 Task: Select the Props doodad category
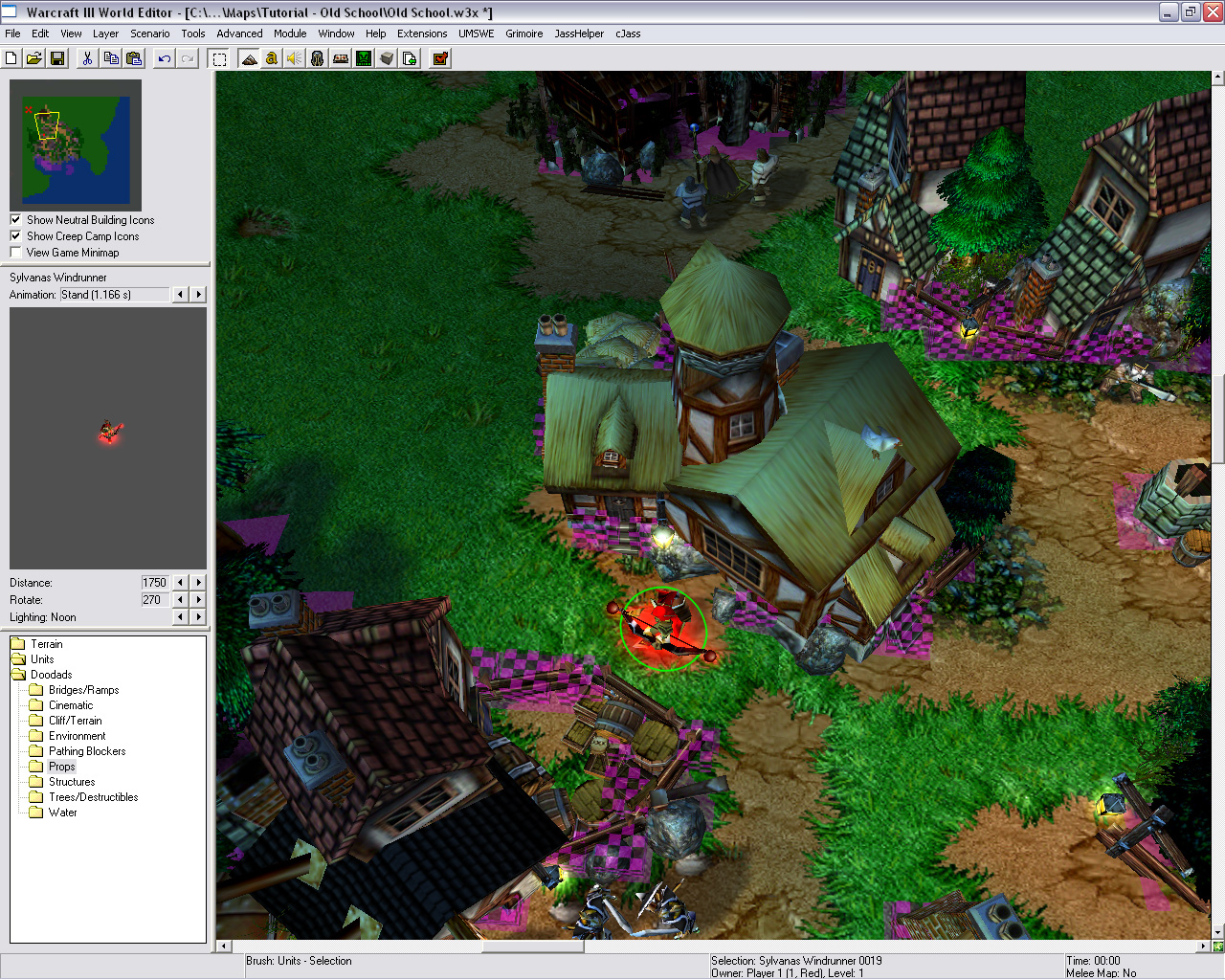(62, 767)
